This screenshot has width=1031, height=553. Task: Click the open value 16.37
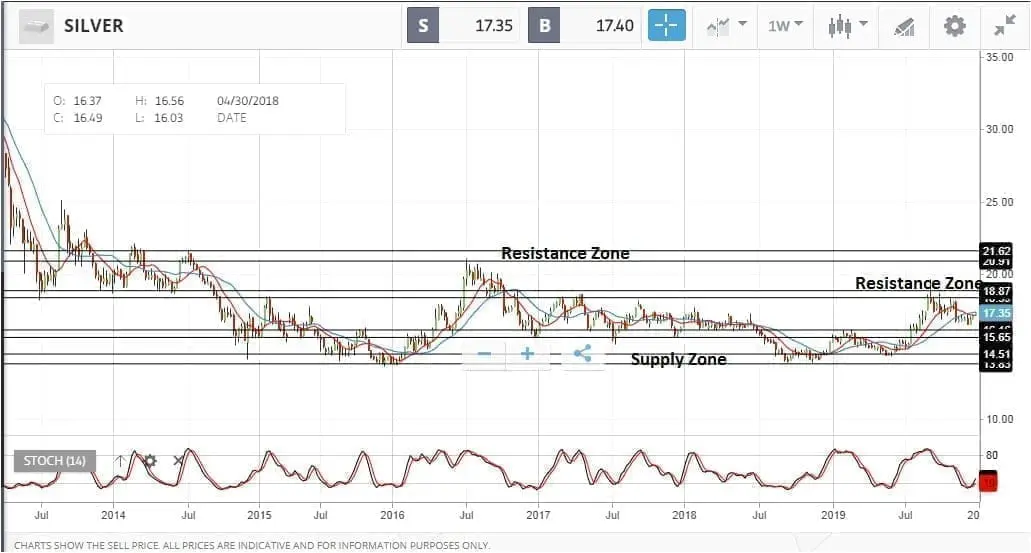87,101
